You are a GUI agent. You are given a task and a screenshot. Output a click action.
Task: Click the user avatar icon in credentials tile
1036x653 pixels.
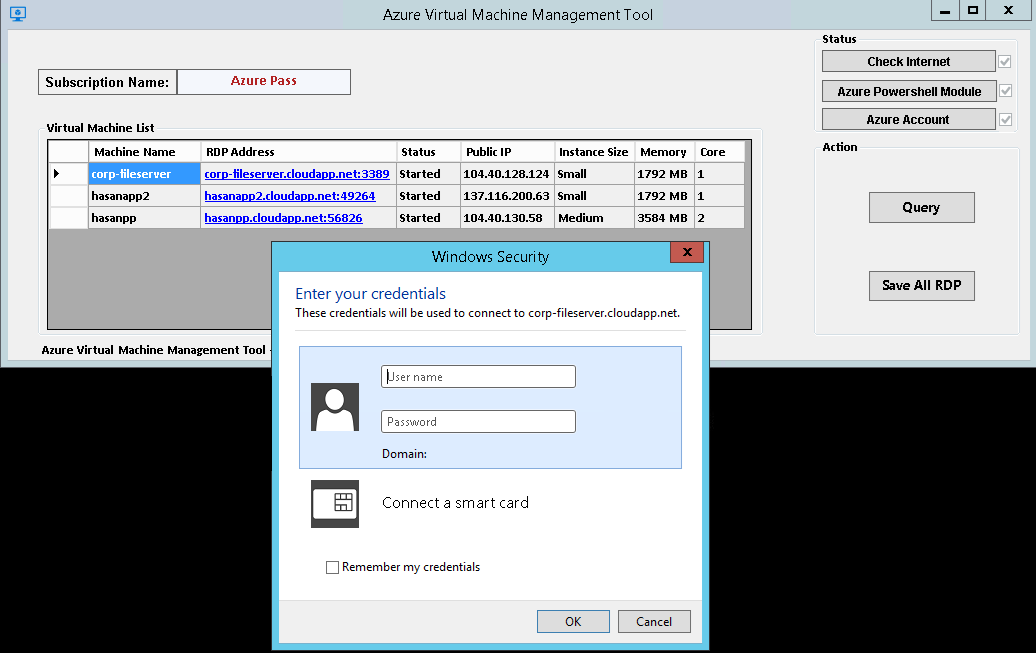[335, 407]
